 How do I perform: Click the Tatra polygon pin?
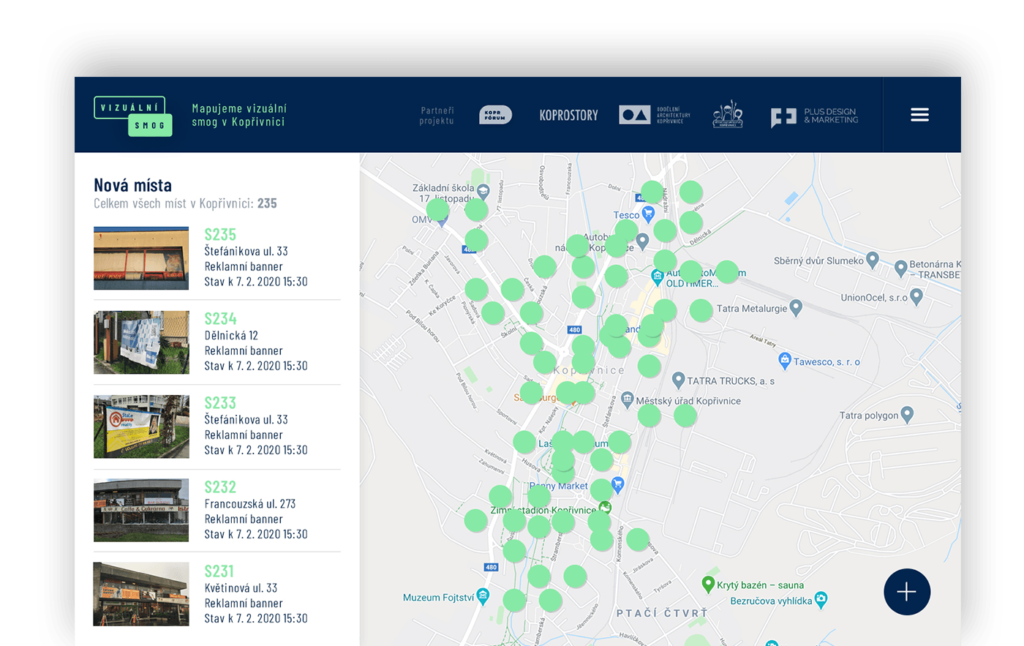906,413
